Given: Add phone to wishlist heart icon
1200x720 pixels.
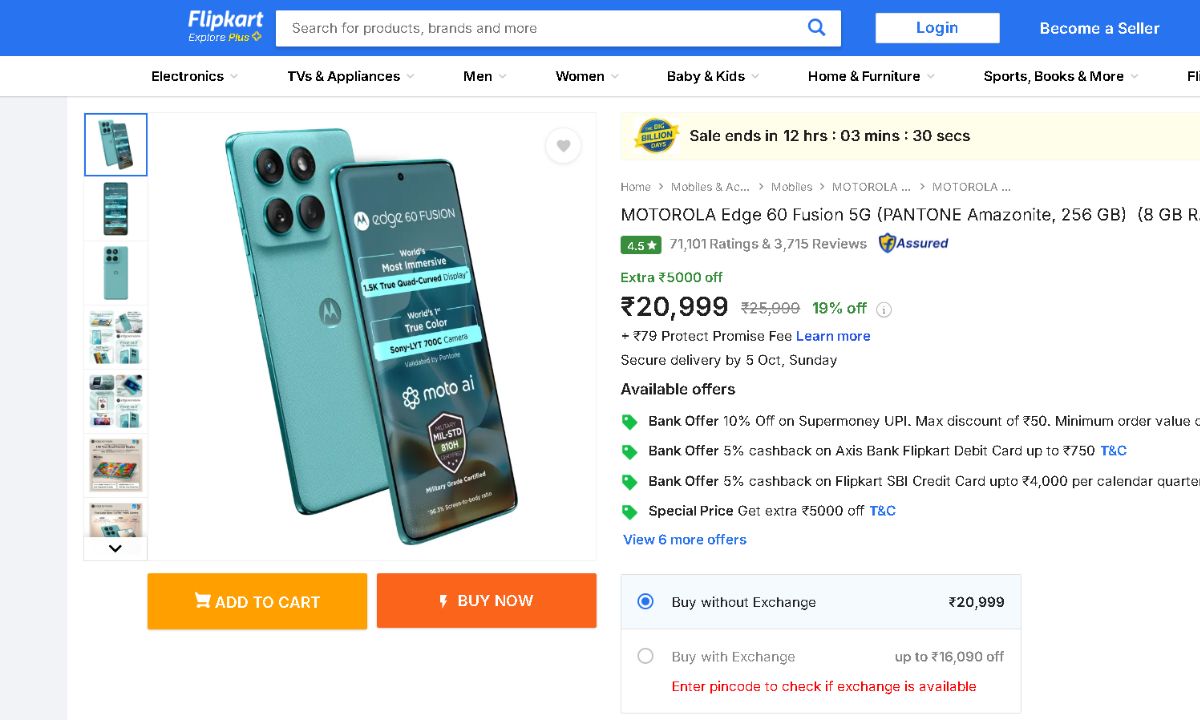Looking at the screenshot, I should tap(563, 146).
